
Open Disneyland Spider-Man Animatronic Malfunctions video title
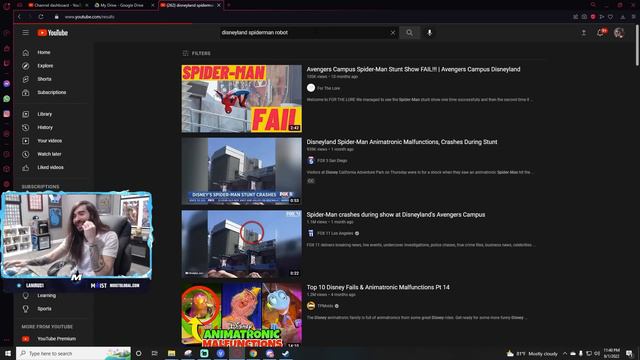coord(402,142)
